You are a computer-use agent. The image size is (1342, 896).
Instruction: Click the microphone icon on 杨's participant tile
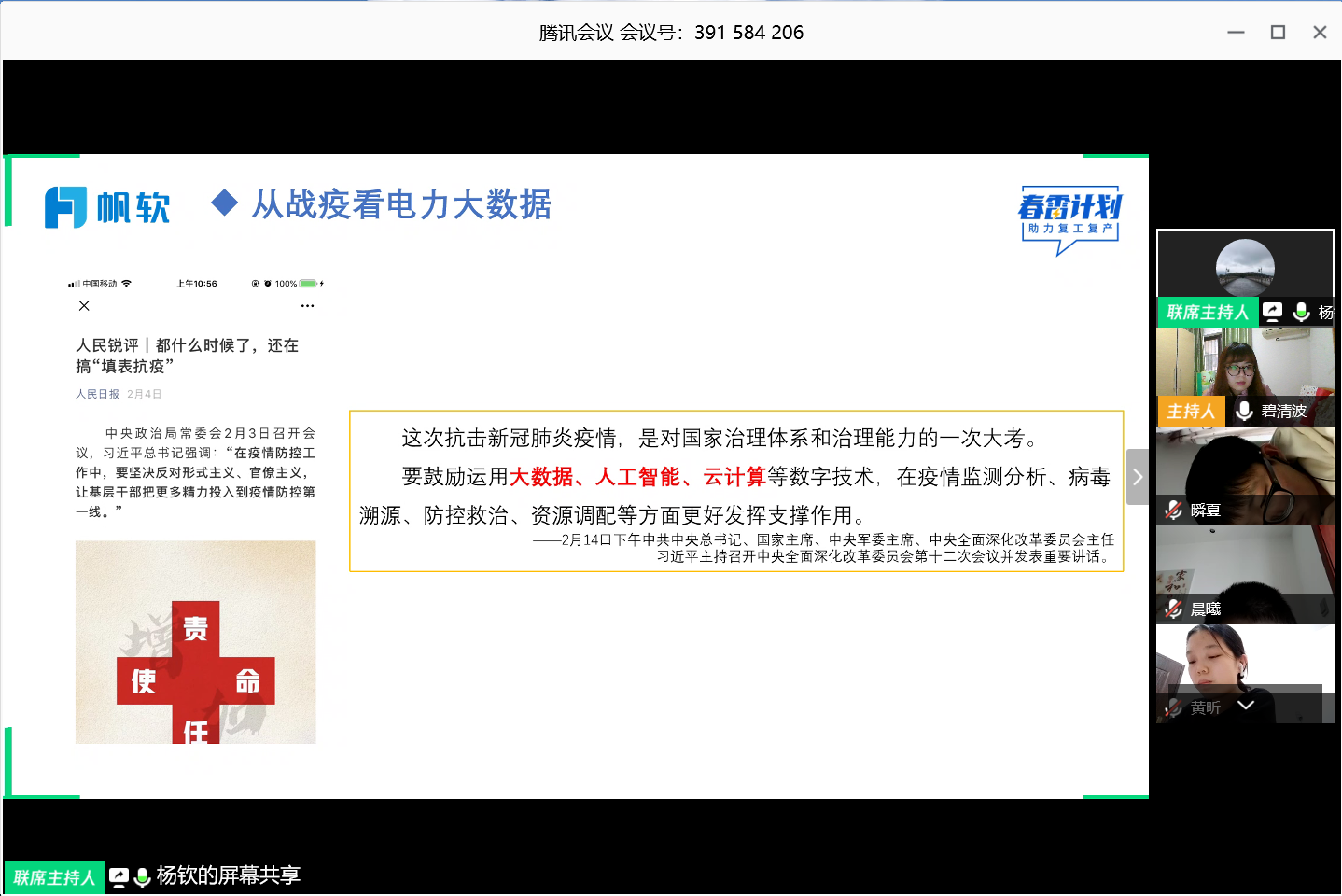(1301, 312)
